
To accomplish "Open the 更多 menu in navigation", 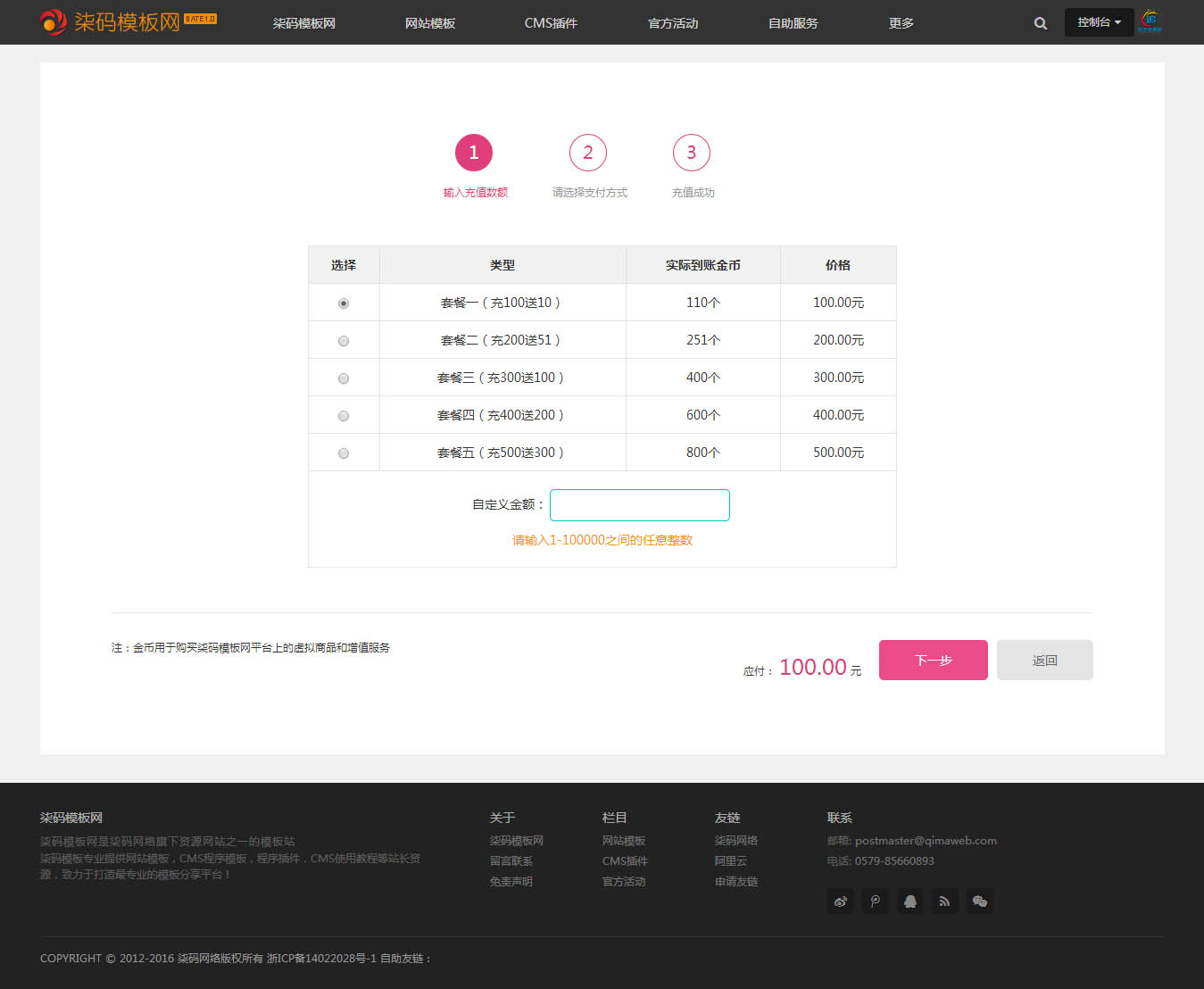I will tap(901, 23).
